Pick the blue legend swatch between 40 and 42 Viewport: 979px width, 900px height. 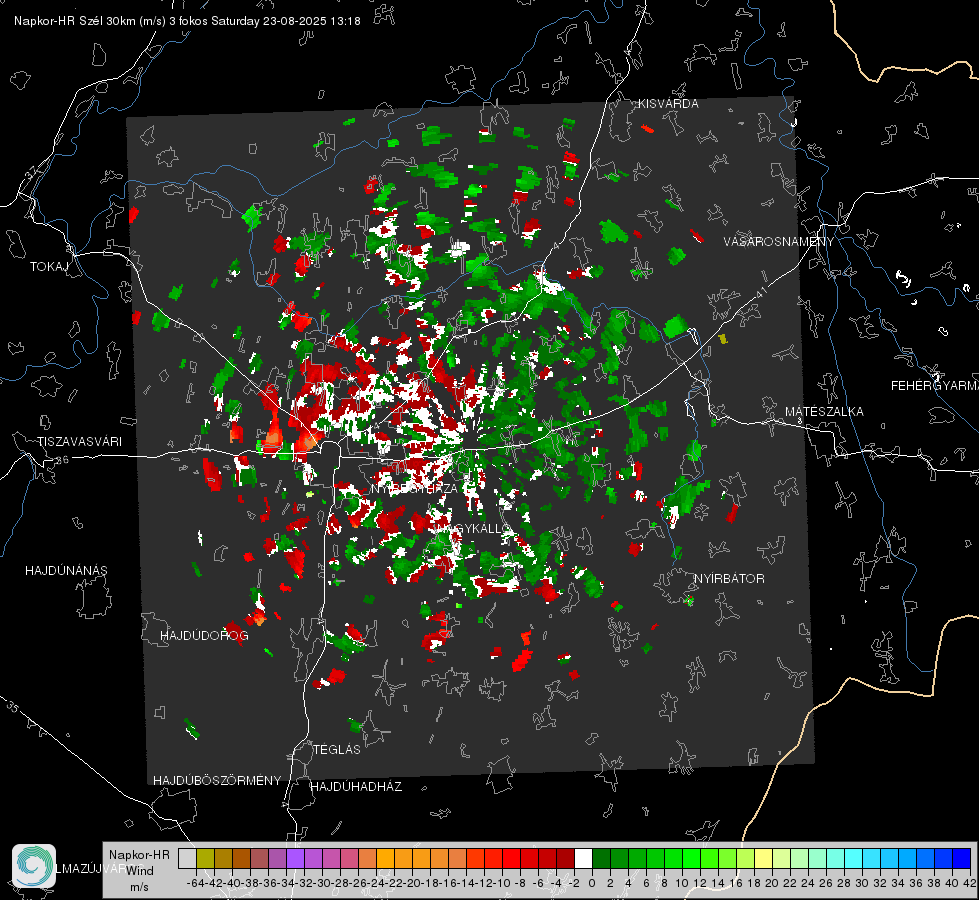pos(962,858)
